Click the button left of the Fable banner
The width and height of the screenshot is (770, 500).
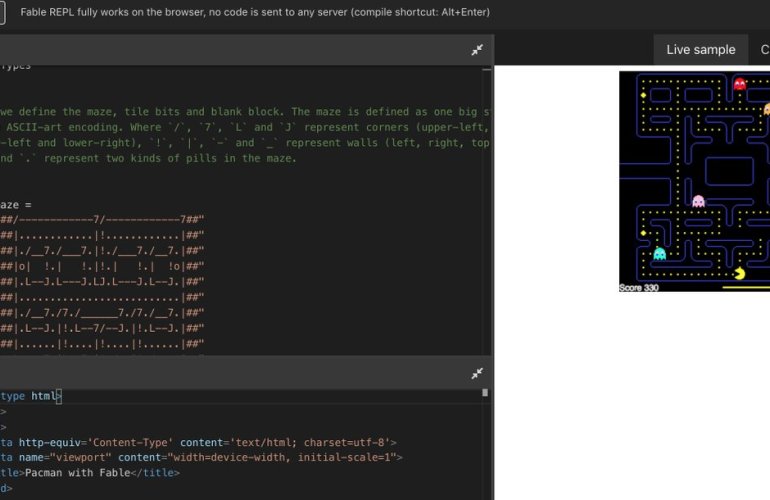[3, 15]
